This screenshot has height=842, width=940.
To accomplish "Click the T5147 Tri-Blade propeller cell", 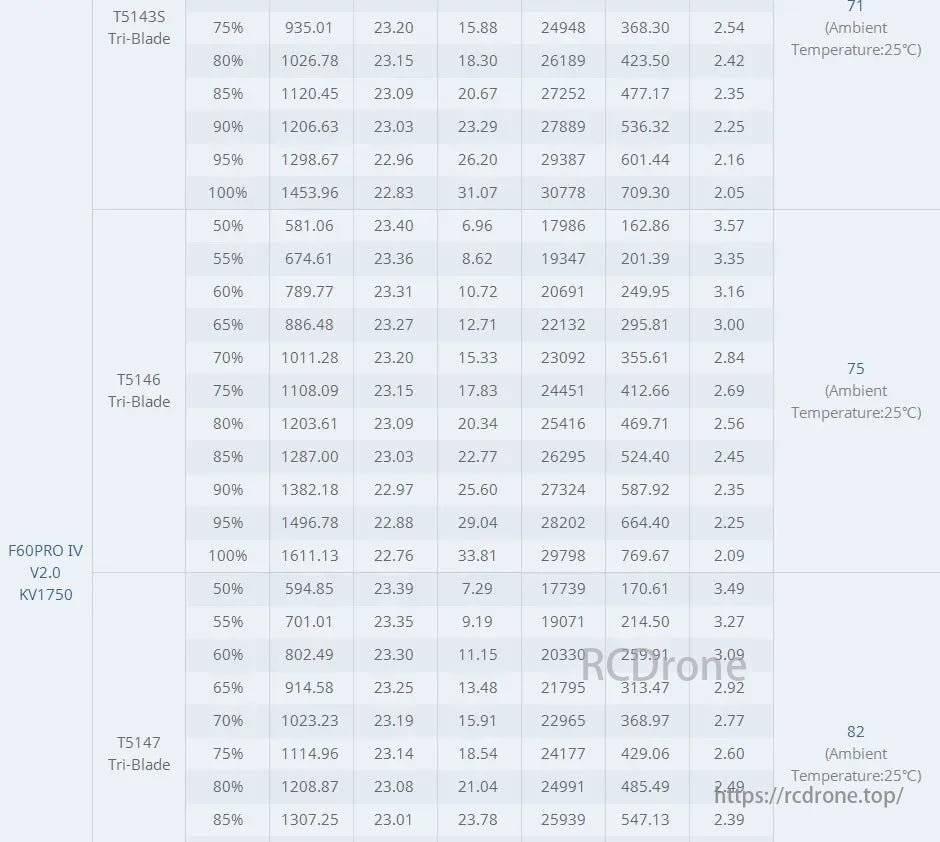I will coord(139,754).
